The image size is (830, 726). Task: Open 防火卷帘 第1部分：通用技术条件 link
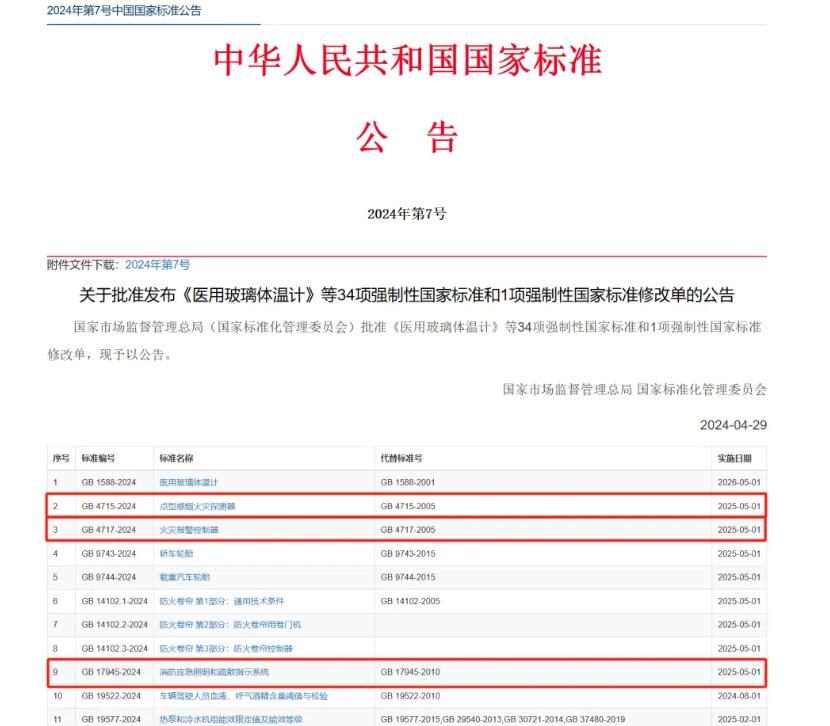point(222,601)
